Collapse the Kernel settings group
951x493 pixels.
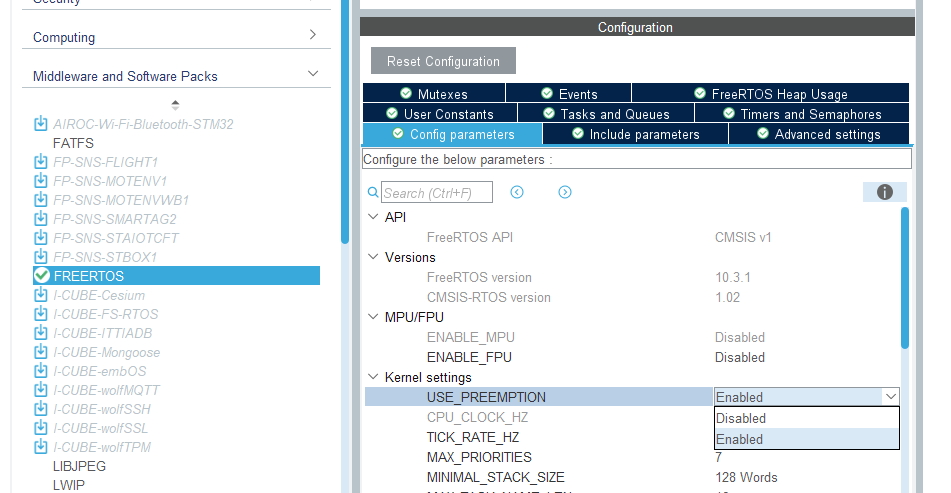click(x=373, y=377)
